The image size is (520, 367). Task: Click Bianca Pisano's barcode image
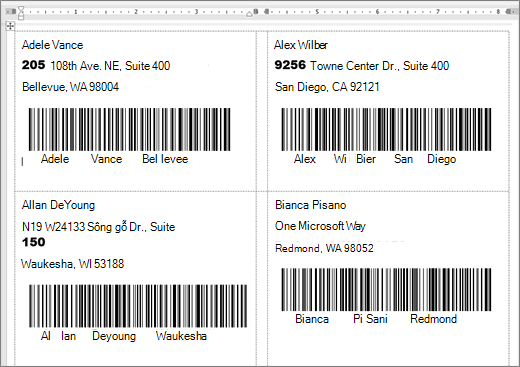coord(386,289)
